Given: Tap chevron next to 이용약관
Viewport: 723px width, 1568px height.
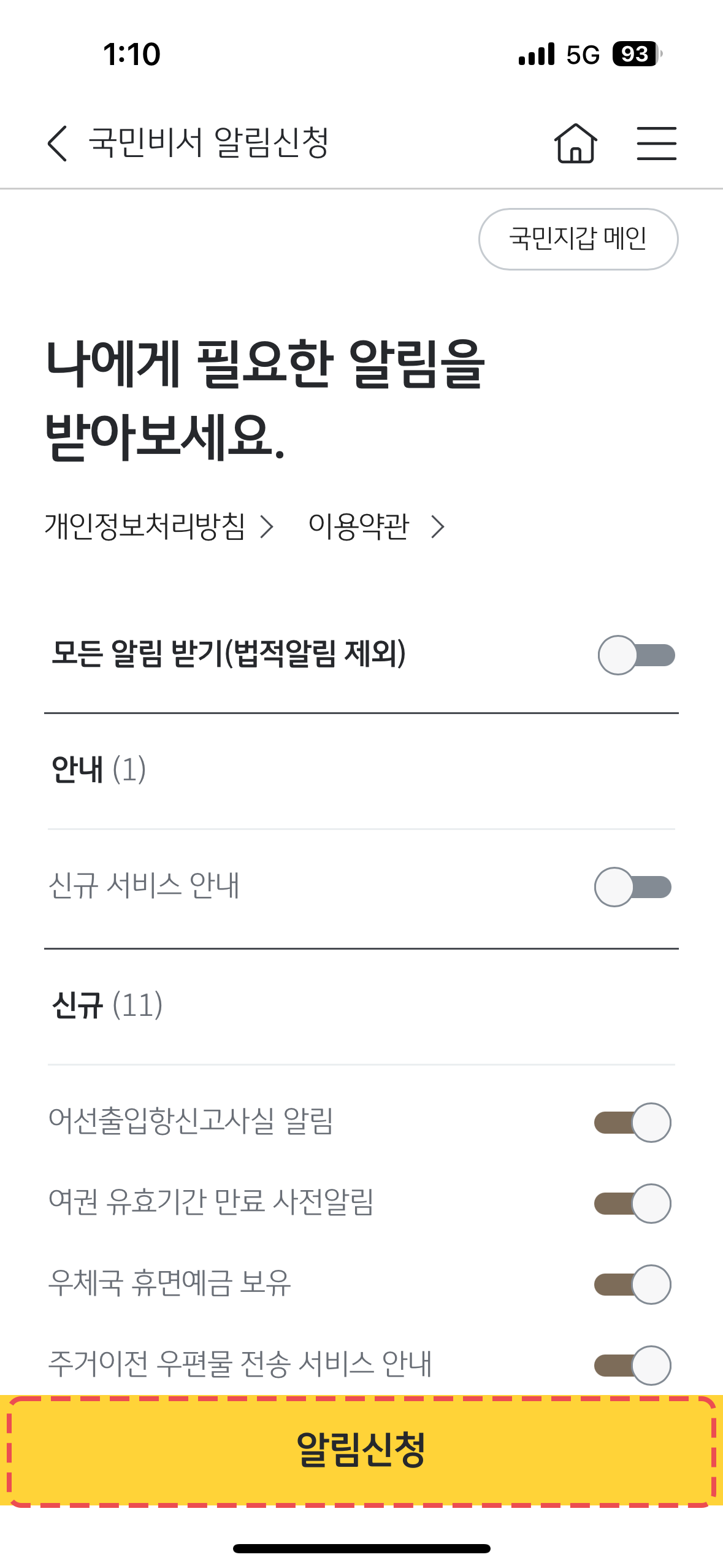Looking at the screenshot, I should pyautogui.click(x=437, y=527).
